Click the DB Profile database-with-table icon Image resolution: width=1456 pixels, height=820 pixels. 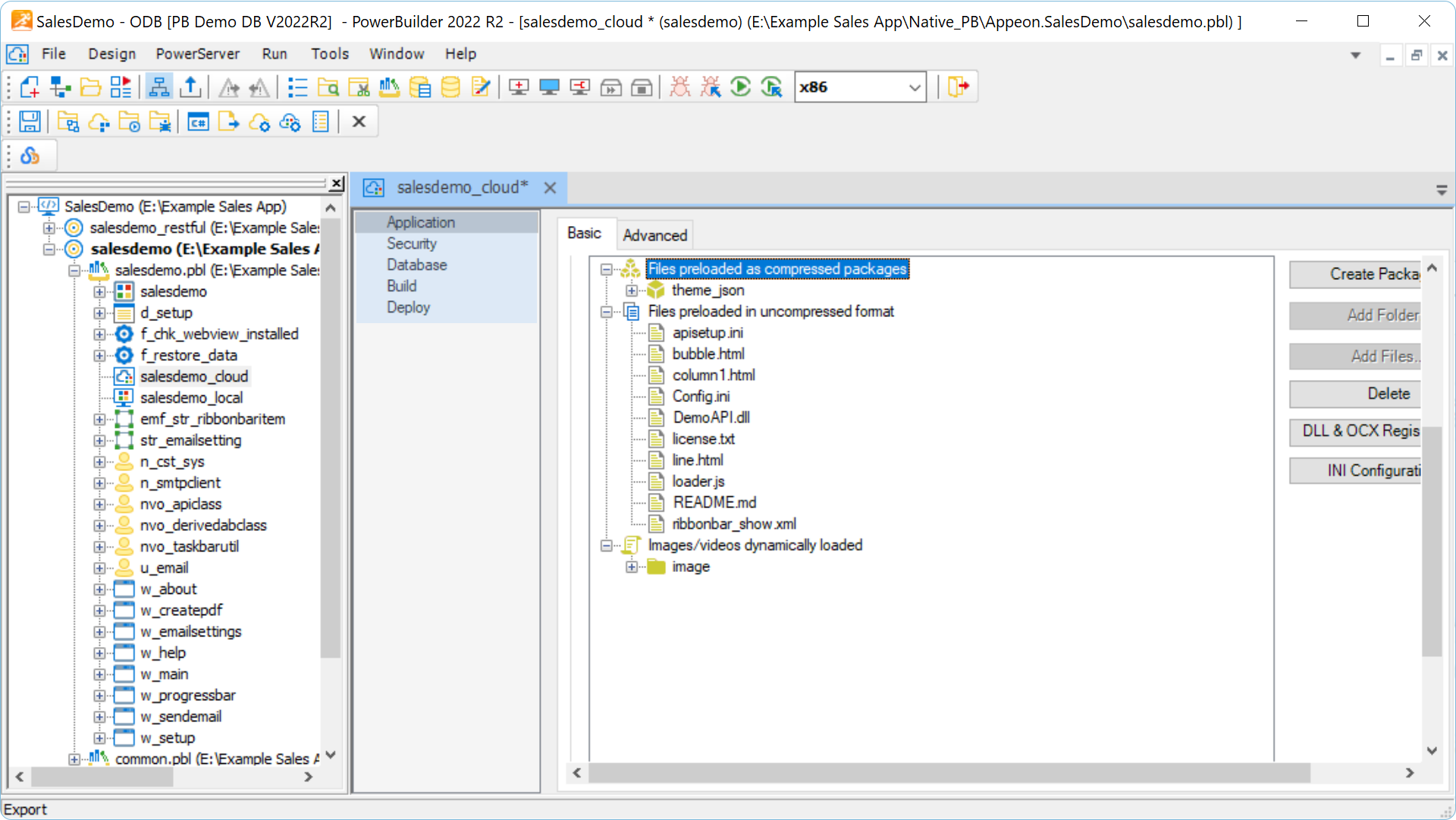(x=419, y=87)
